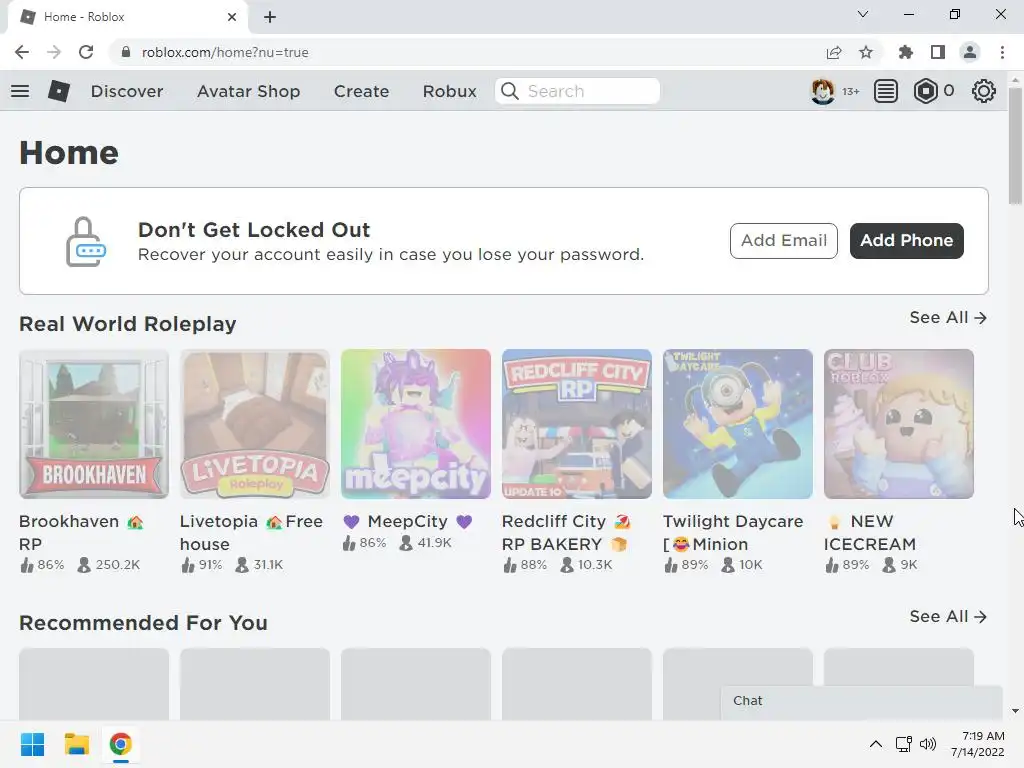This screenshot has height=768, width=1024.
Task: Toggle the browser side panel icon
Action: pyautogui.click(x=938, y=52)
